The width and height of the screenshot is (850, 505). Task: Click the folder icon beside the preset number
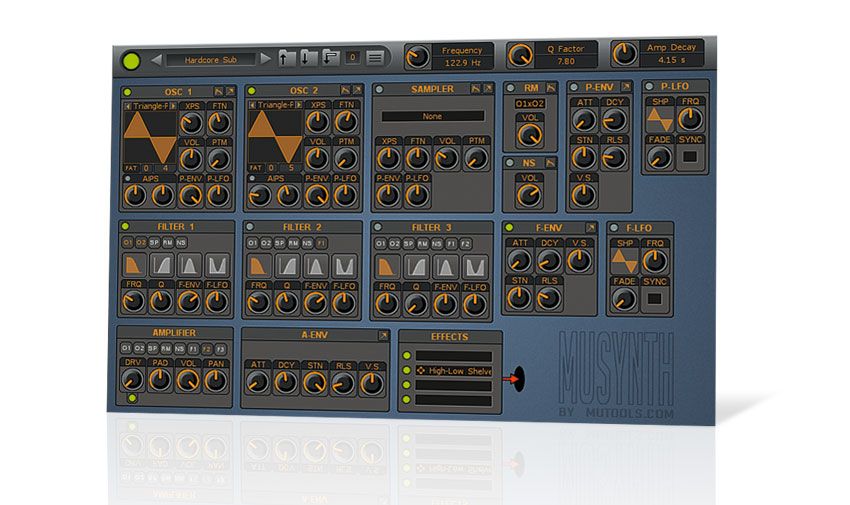coord(330,57)
